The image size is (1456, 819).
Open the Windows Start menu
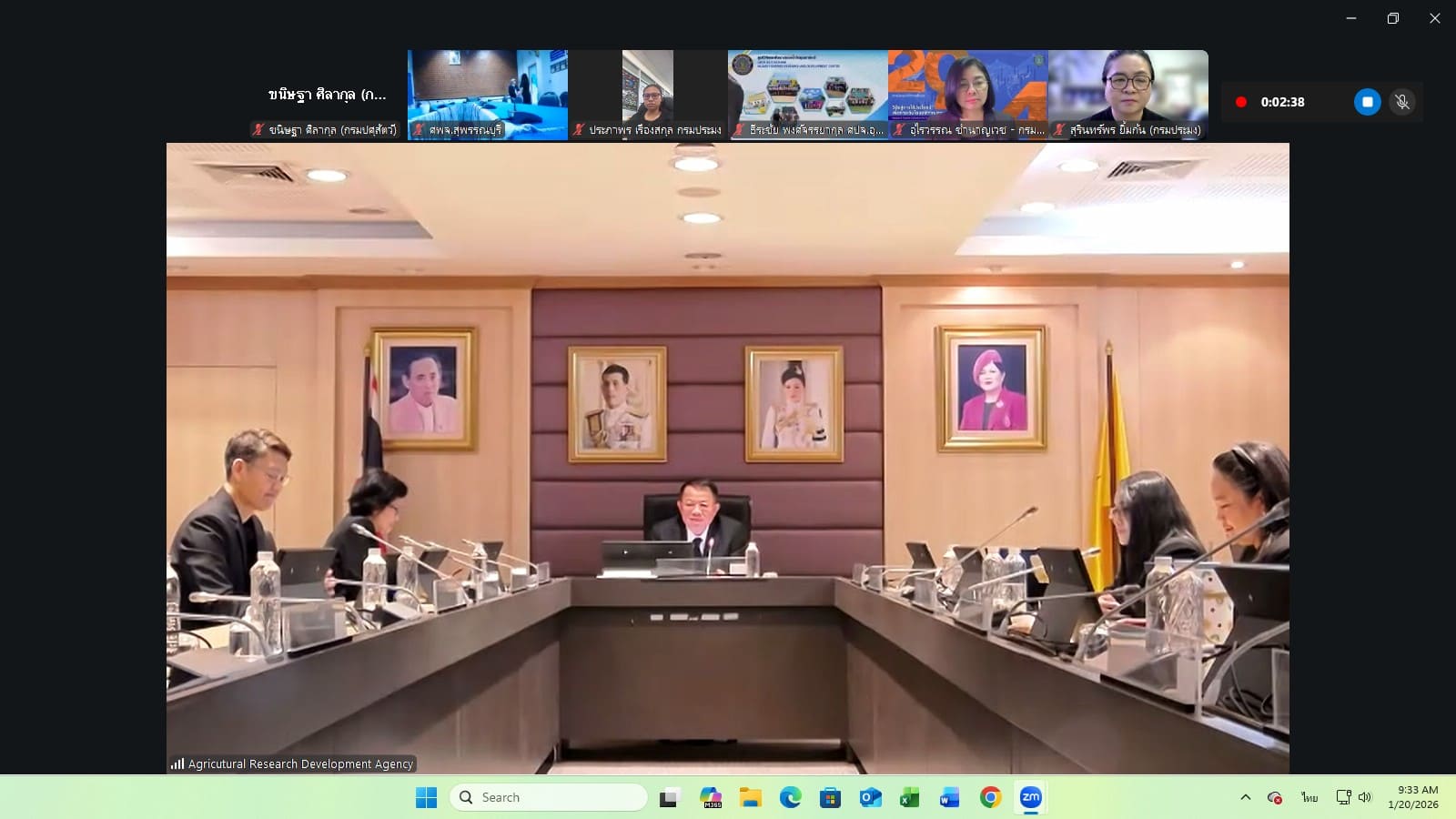coord(426,798)
